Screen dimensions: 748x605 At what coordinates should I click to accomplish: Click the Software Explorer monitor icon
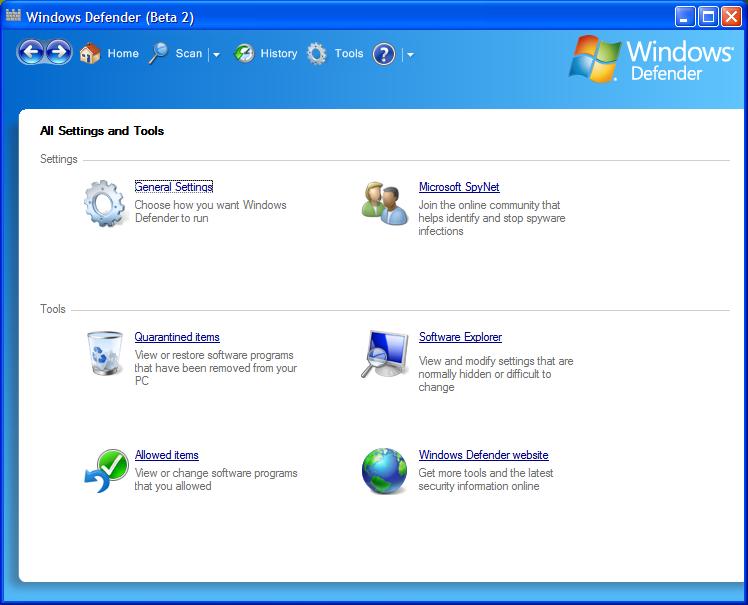tap(385, 354)
